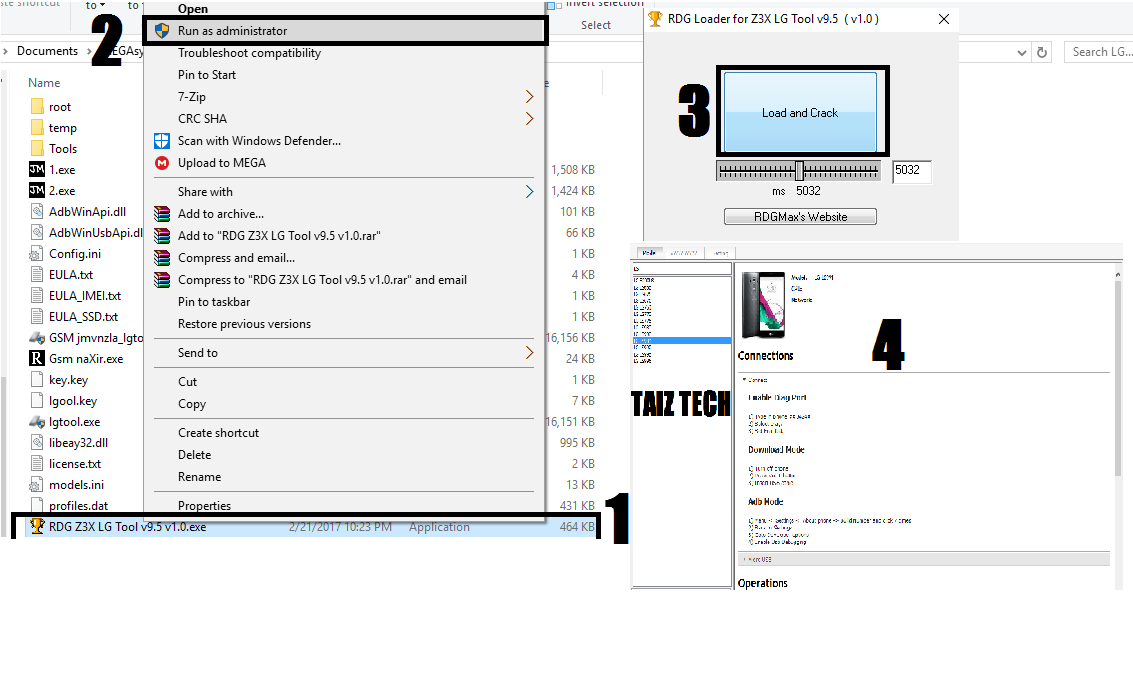Click the Windows Defender shield icon
The height and width of the screenshot is (684, 1133).
[162, 141]
